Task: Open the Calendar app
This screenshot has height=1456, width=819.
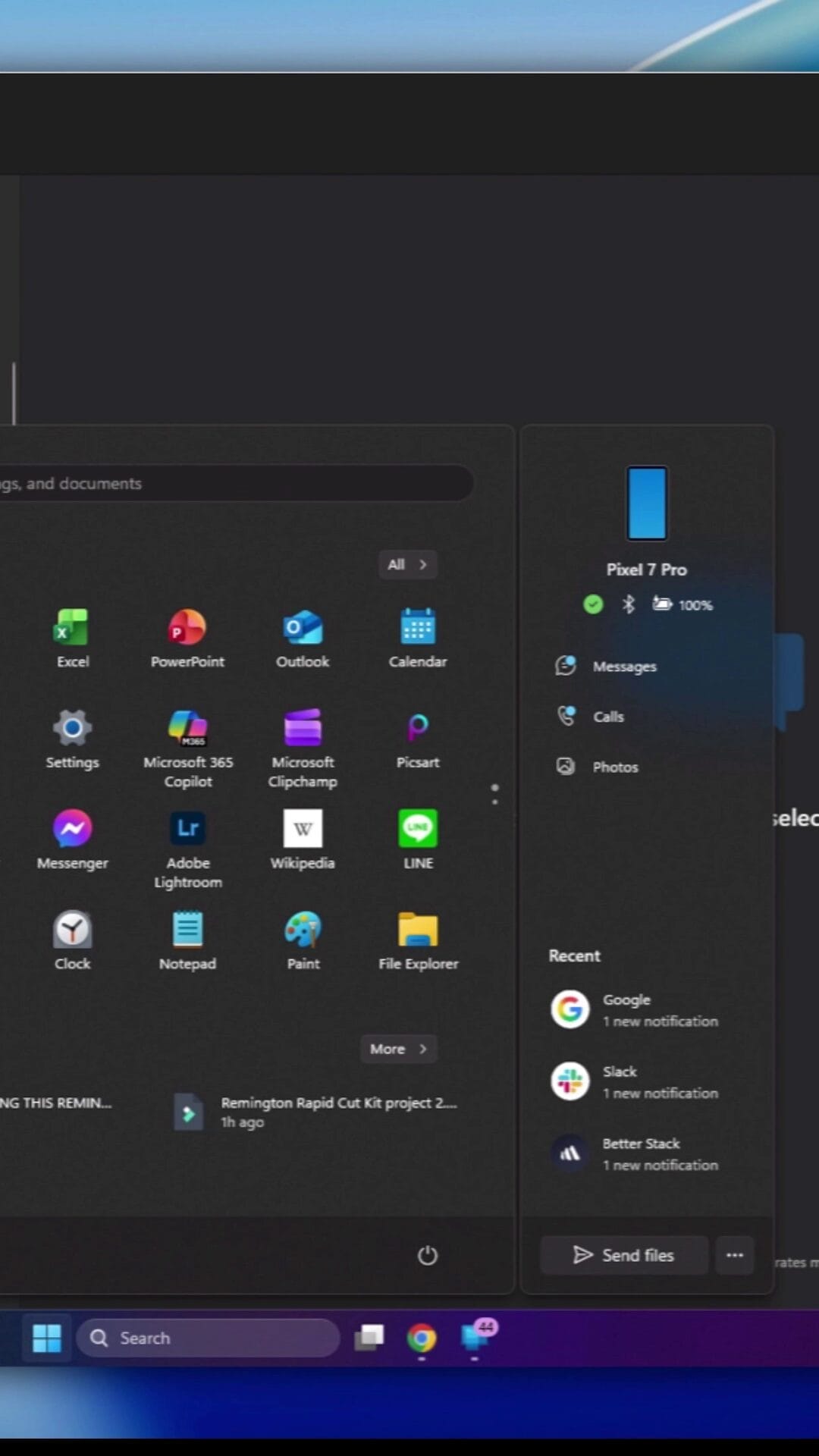Action: 418,639
